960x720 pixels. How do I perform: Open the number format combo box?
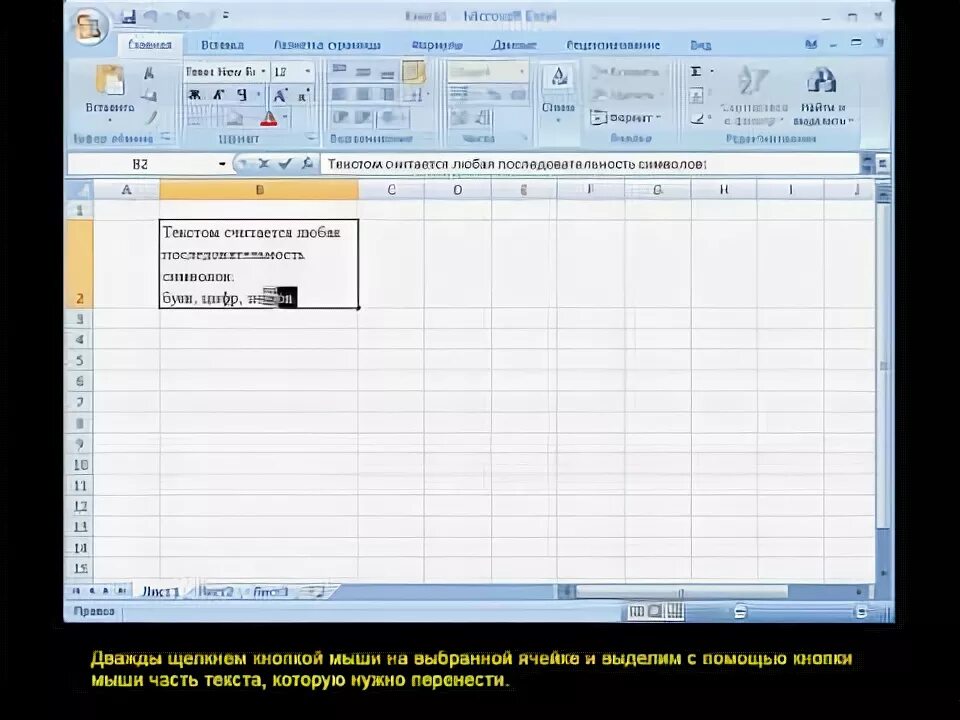pos(487,72)
